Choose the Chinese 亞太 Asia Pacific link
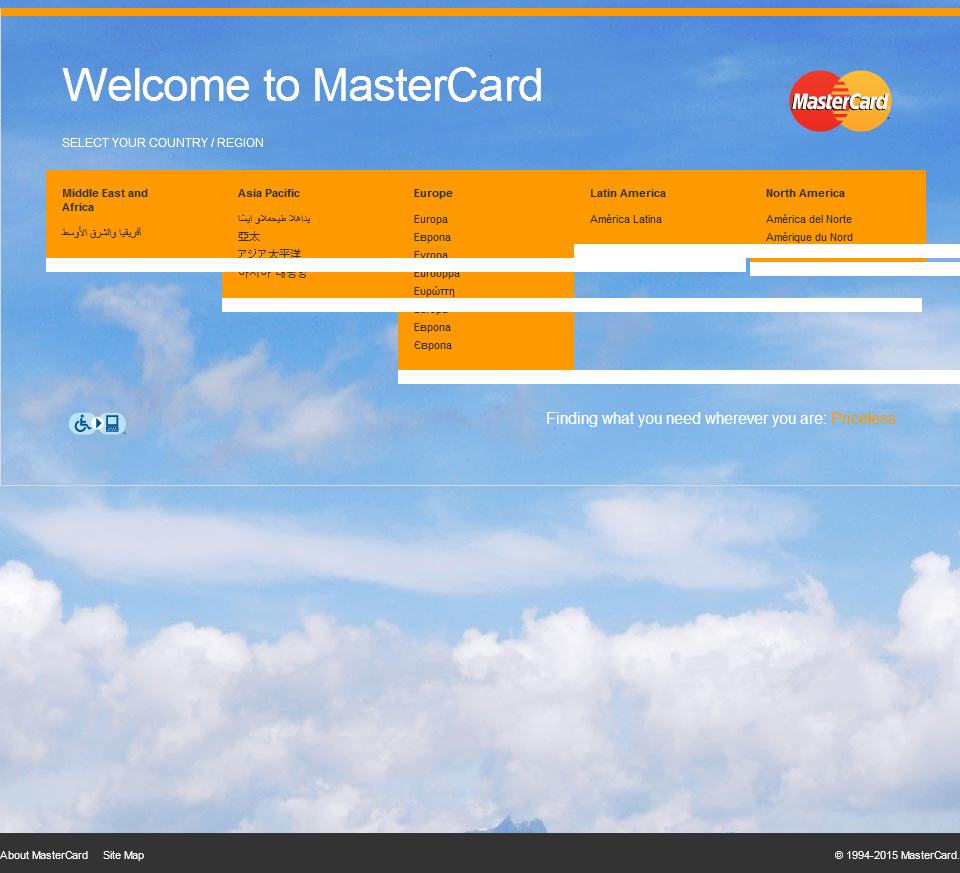 249,236
